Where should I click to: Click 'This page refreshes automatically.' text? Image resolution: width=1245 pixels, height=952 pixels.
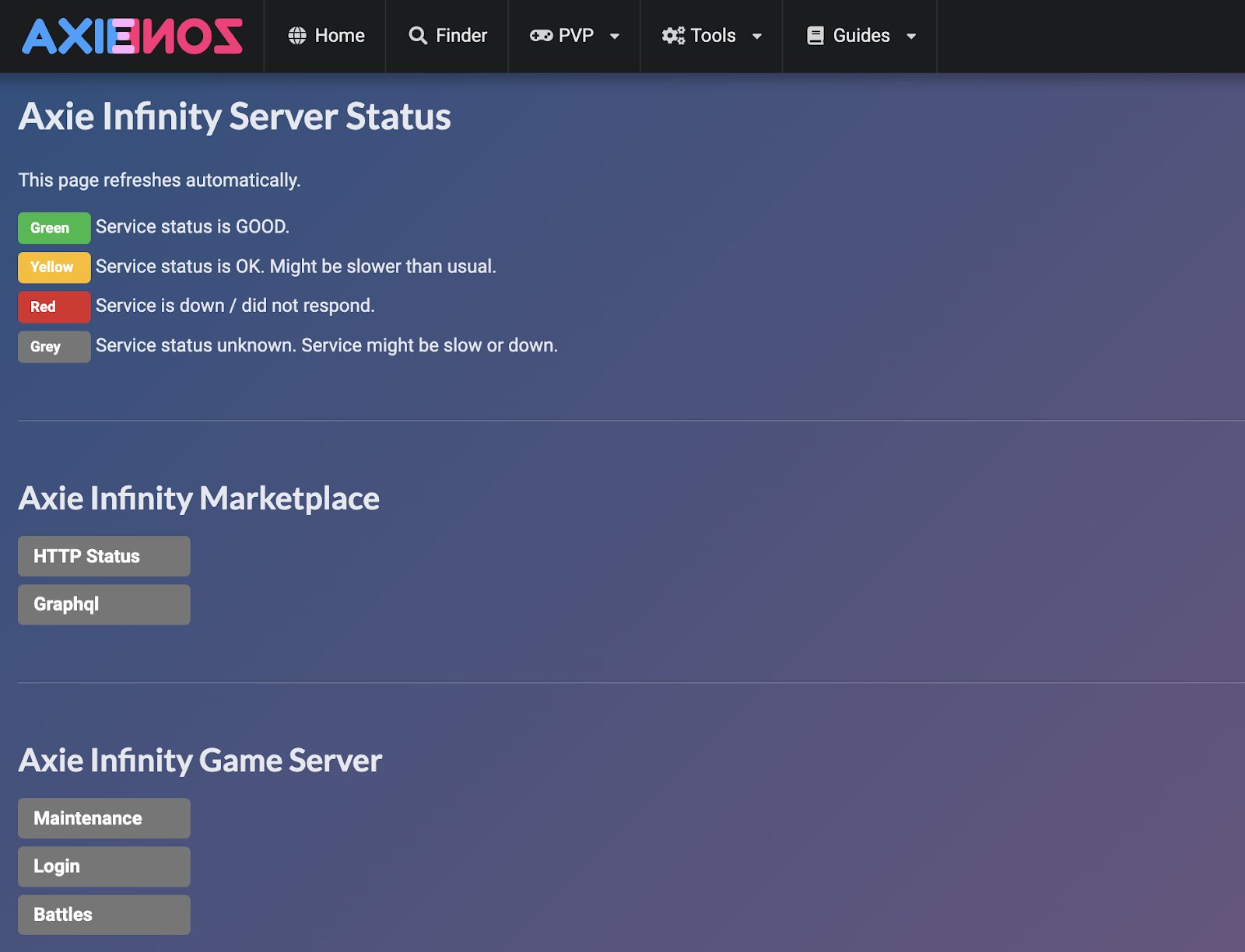pyautogui.click(x=160, y=180)
